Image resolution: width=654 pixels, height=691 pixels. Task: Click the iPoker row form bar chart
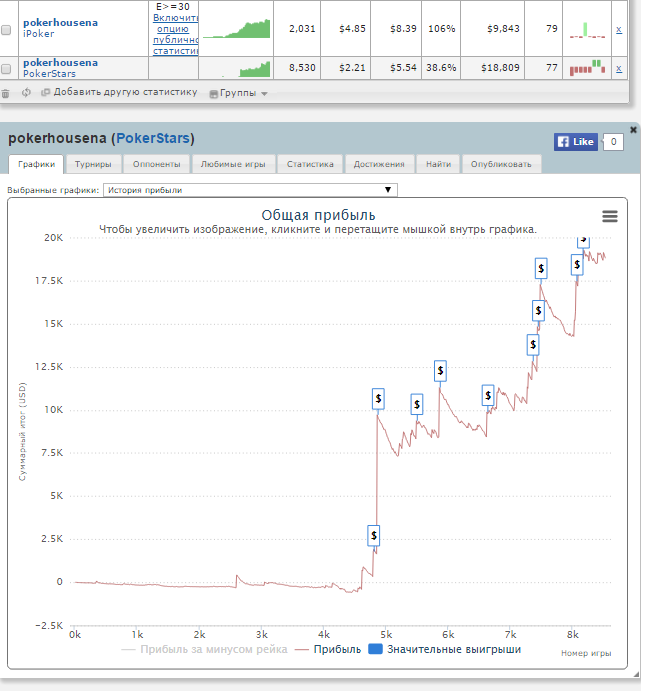pyautogui.click(x=587, y=30)
